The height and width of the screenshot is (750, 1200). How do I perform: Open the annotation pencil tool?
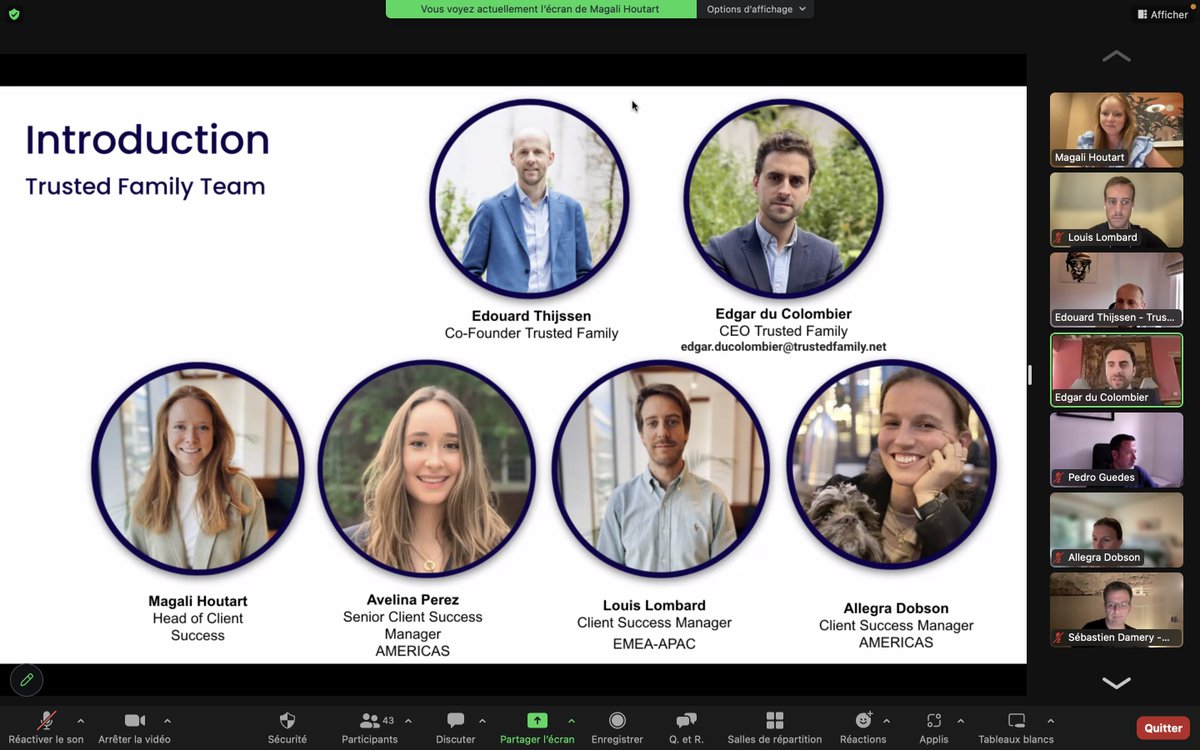[x=27, y=680]
